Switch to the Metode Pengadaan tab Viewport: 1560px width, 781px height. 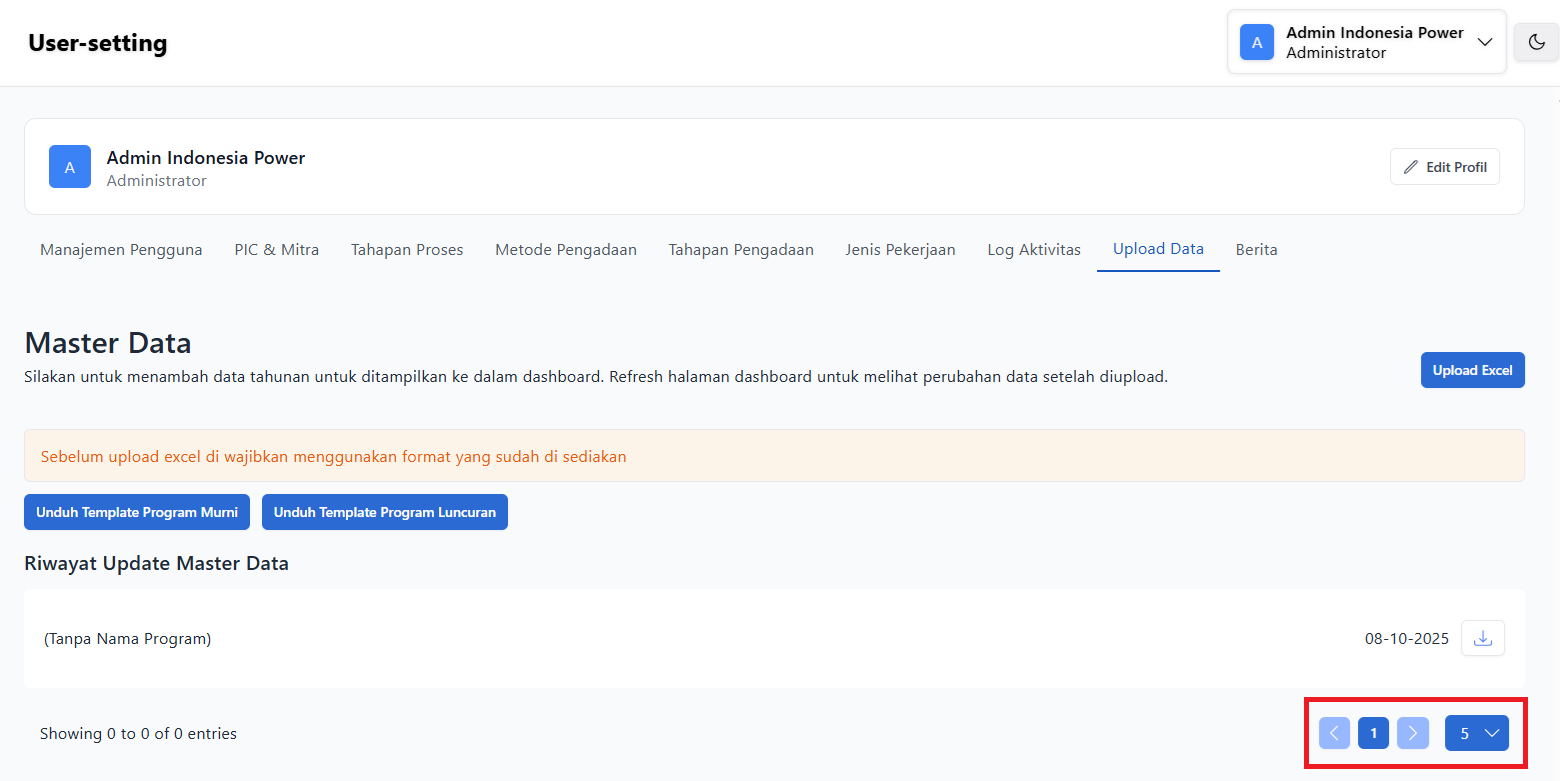(566, 250)
